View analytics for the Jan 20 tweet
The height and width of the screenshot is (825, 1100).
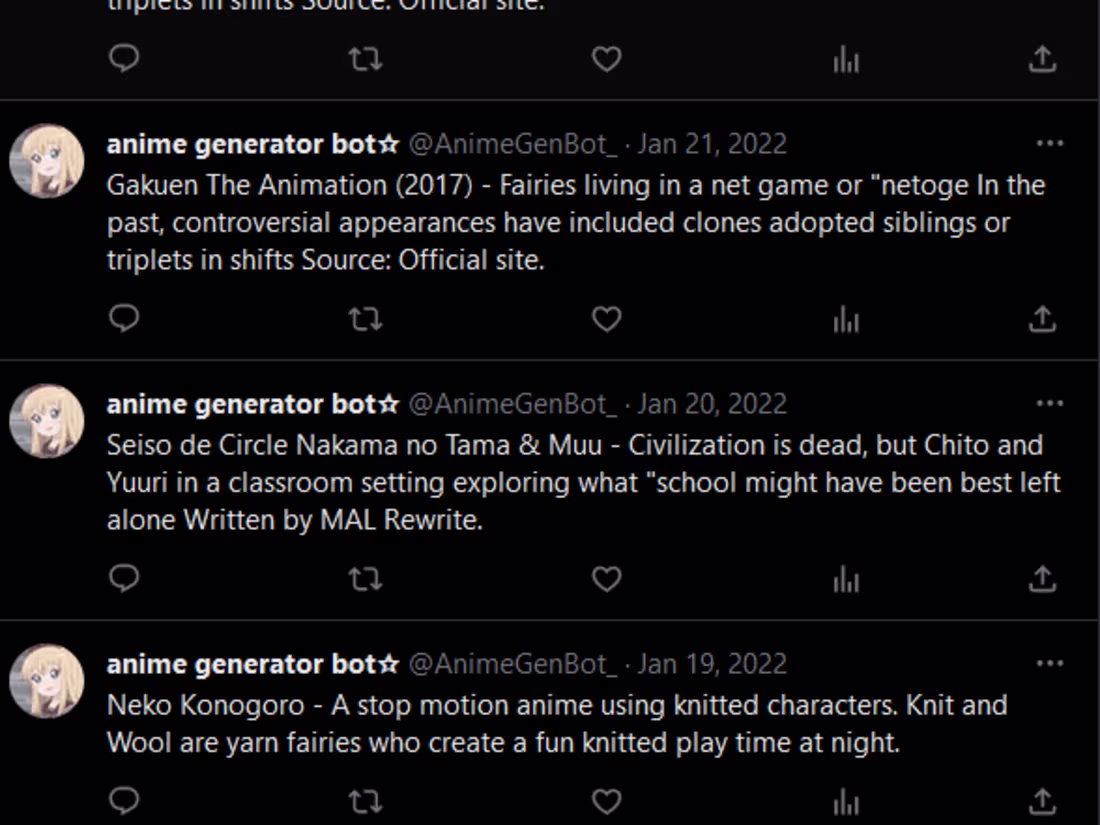click(845, 578)
